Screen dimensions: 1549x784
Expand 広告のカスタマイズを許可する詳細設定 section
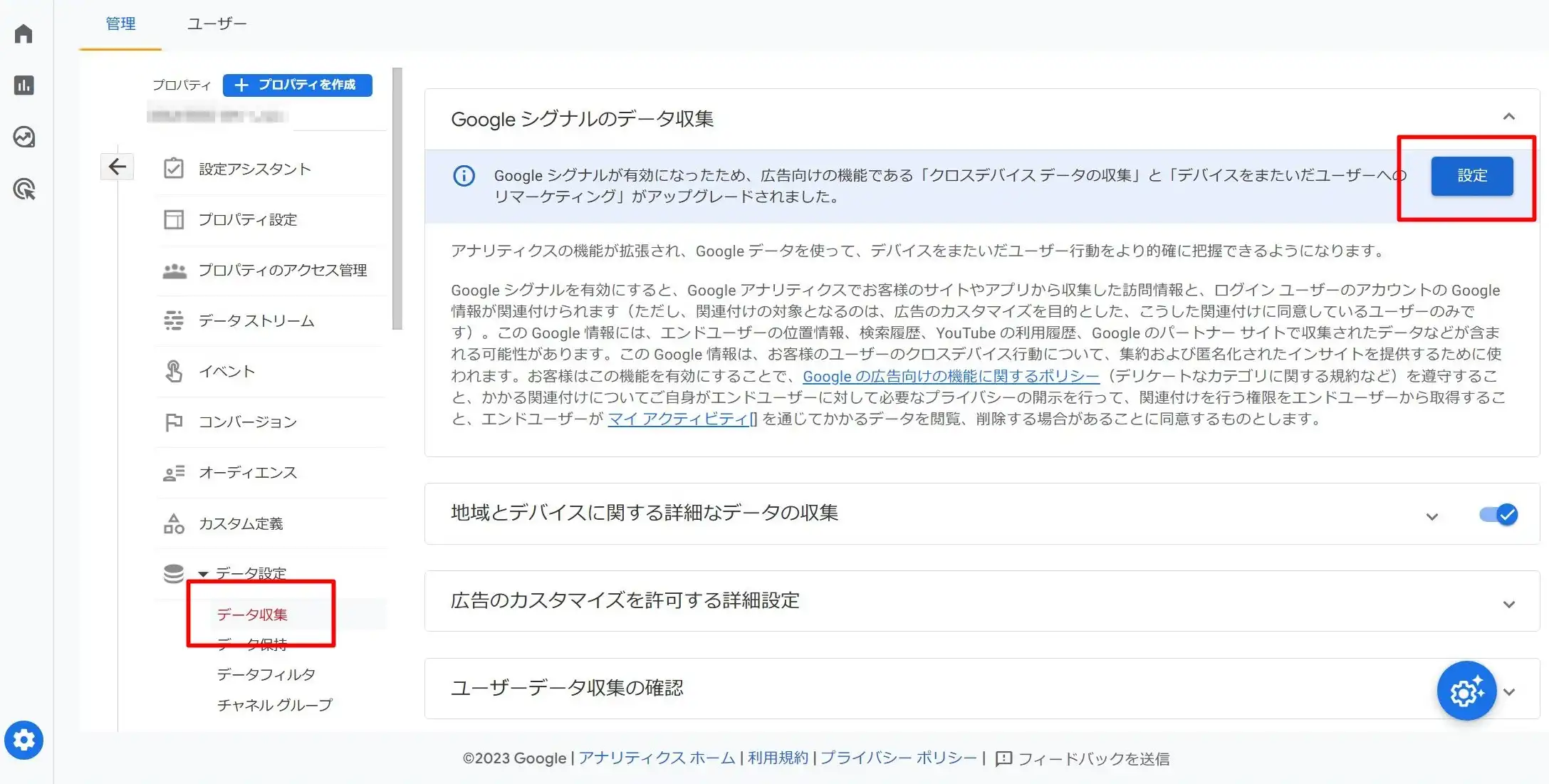click(x=1508, y=604)
